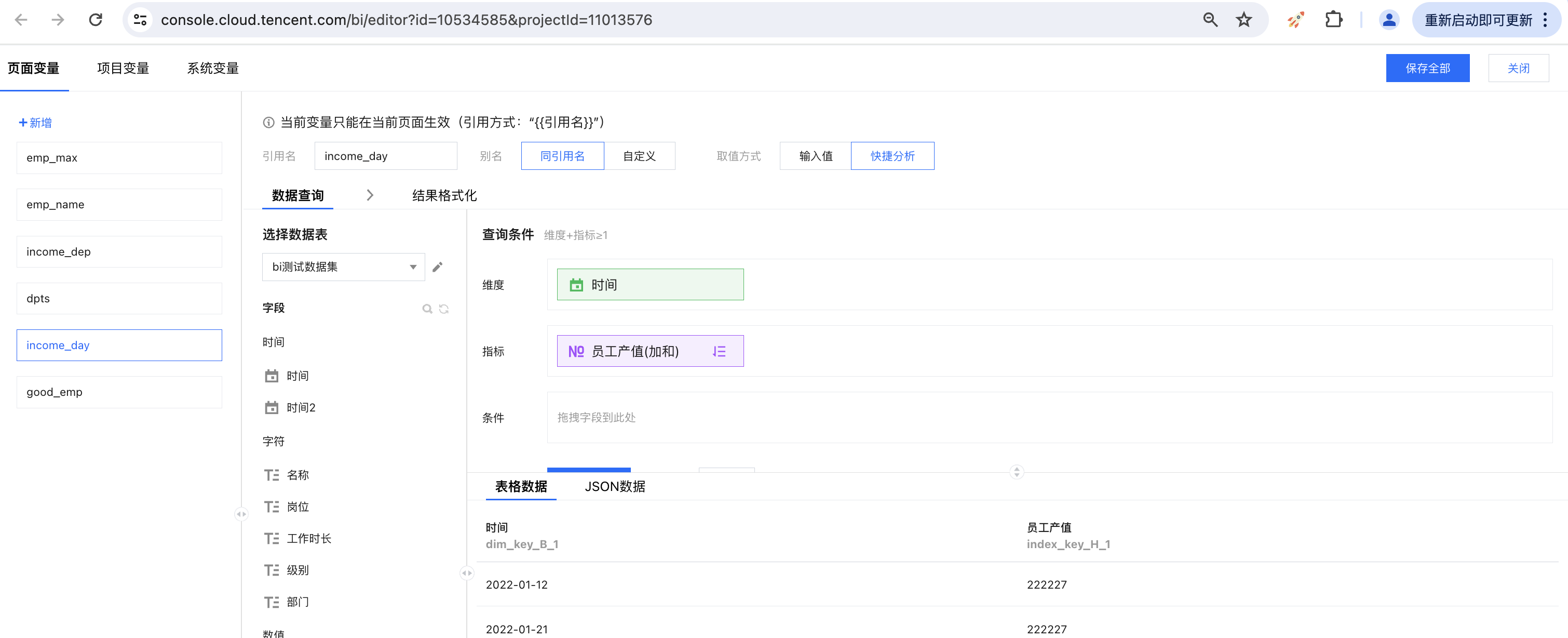This screenshot has height=638, width=1568.
Task: Open the bi测试数据集 dataset dropdown
Action: [343, 267]
